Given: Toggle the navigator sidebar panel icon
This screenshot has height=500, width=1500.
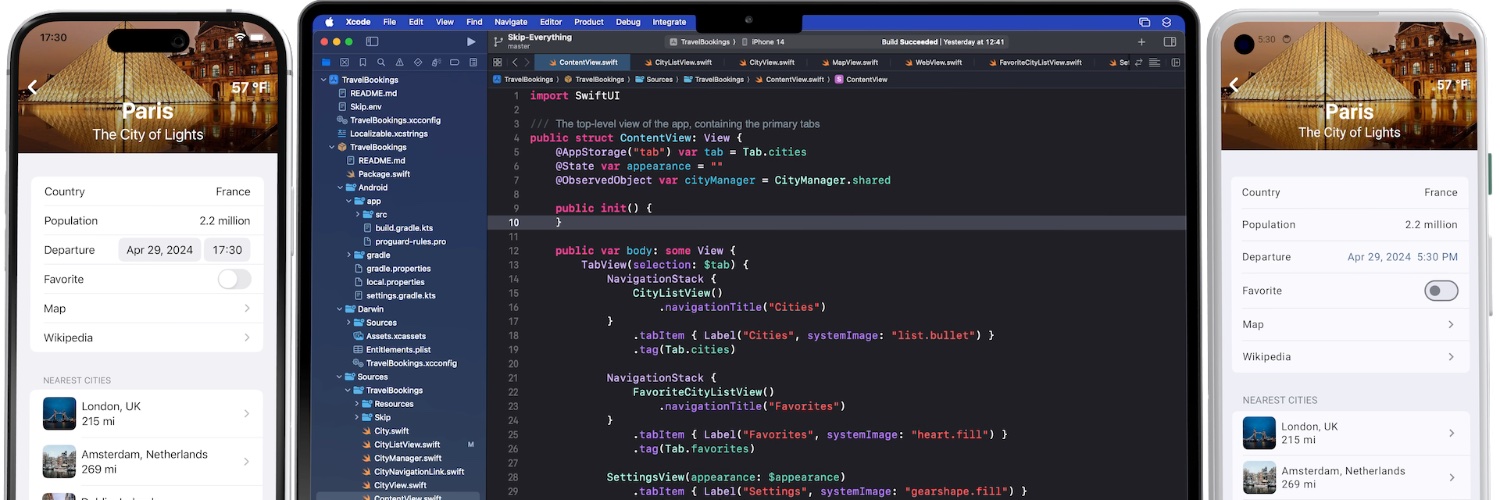Looking at the screenshot, I should point(372,42).
